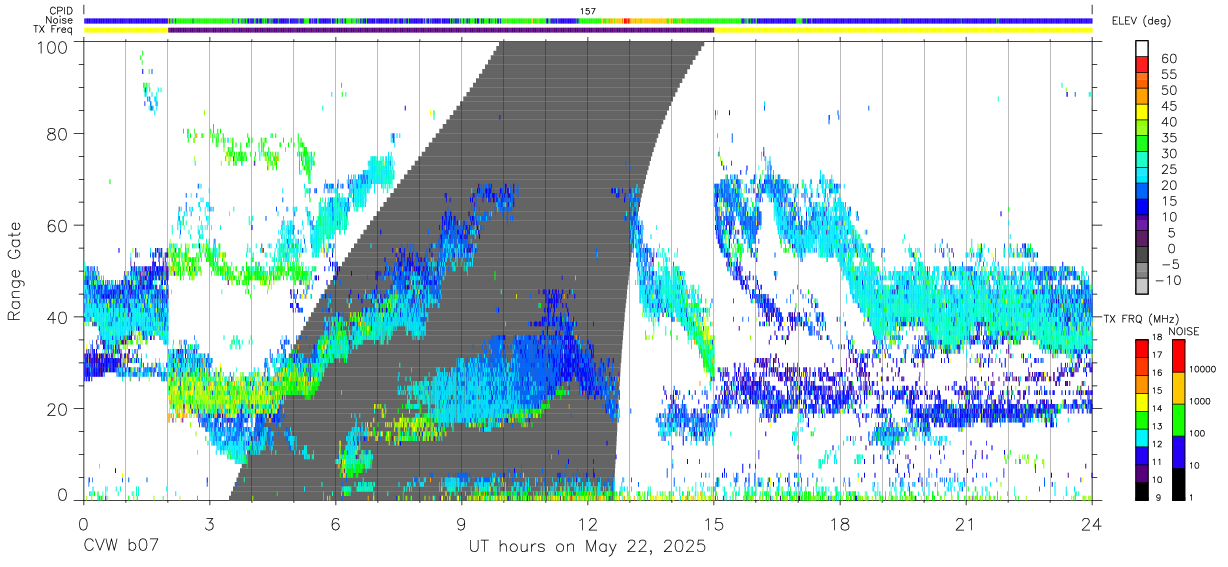Click the '21' tick on the UT hours axis
Viewport: 1228px width, 567px height.
coord(966,523)
